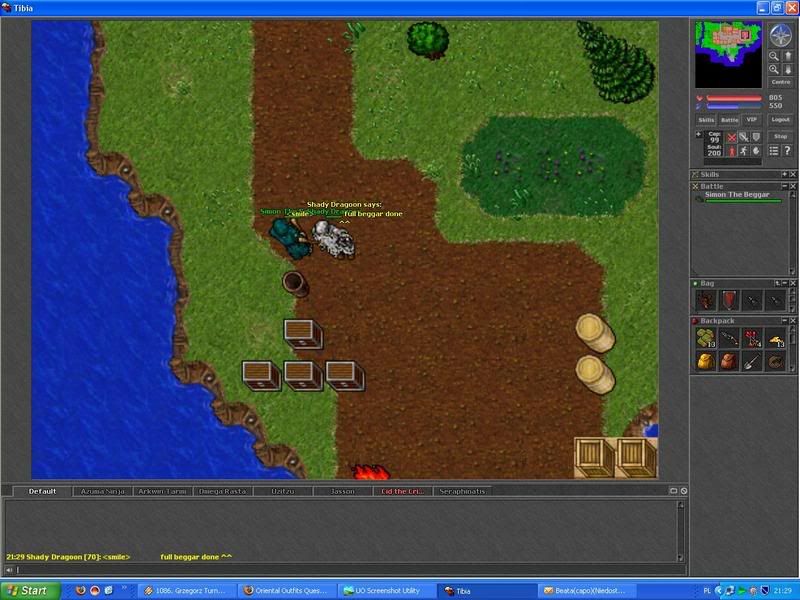Screen dimensions: 800x600
Task: Select stand while fighting mode
Action: coord(732,151)
